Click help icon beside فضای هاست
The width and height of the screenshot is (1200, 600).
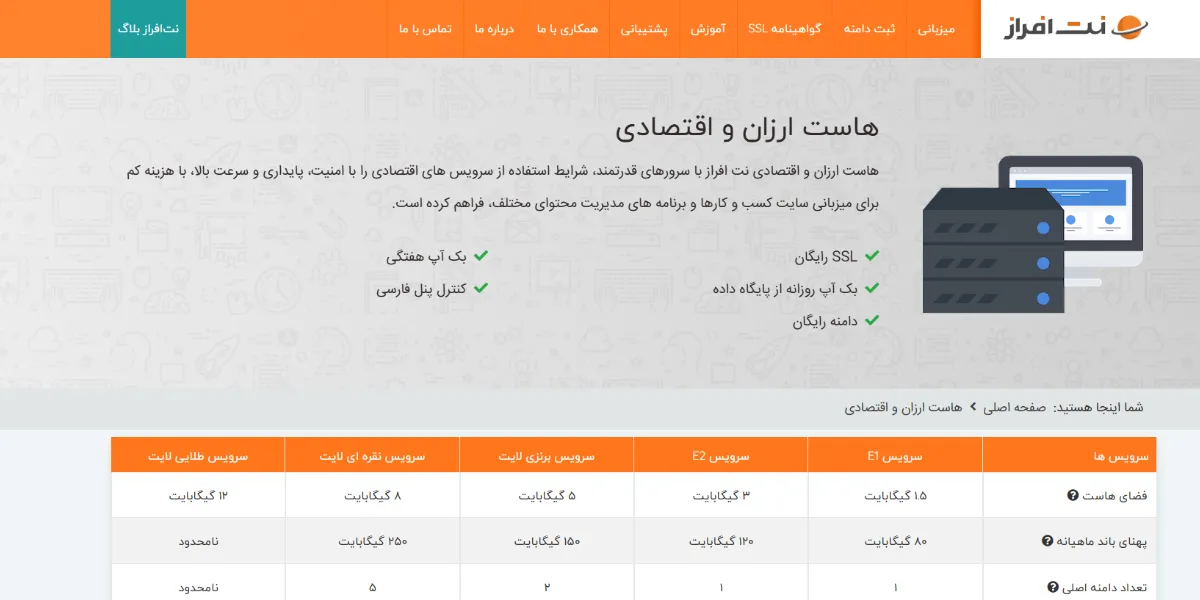(x=1072, y=495)
